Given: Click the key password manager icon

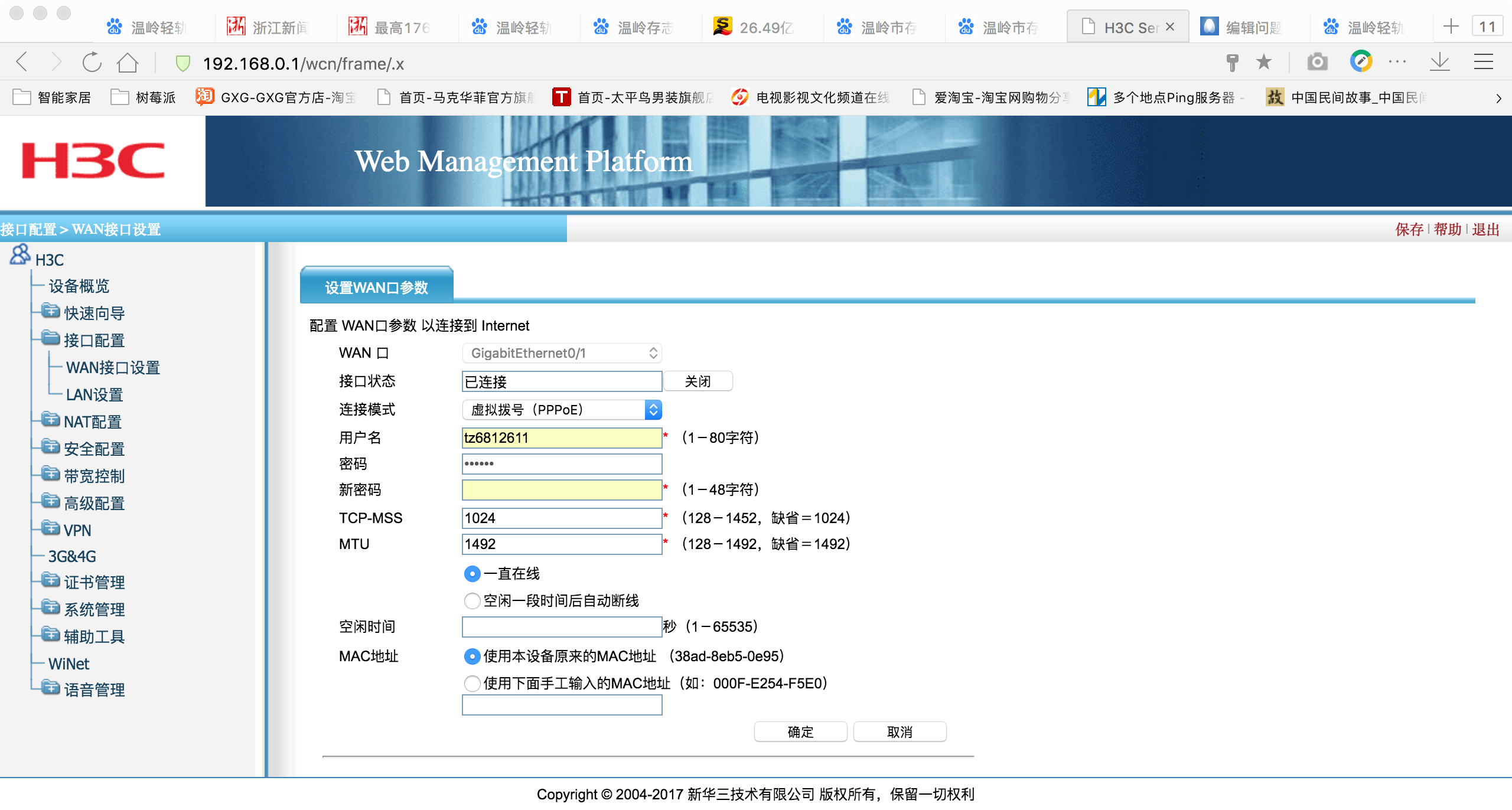Looking at the screenshot, I should click(1232, 62).
